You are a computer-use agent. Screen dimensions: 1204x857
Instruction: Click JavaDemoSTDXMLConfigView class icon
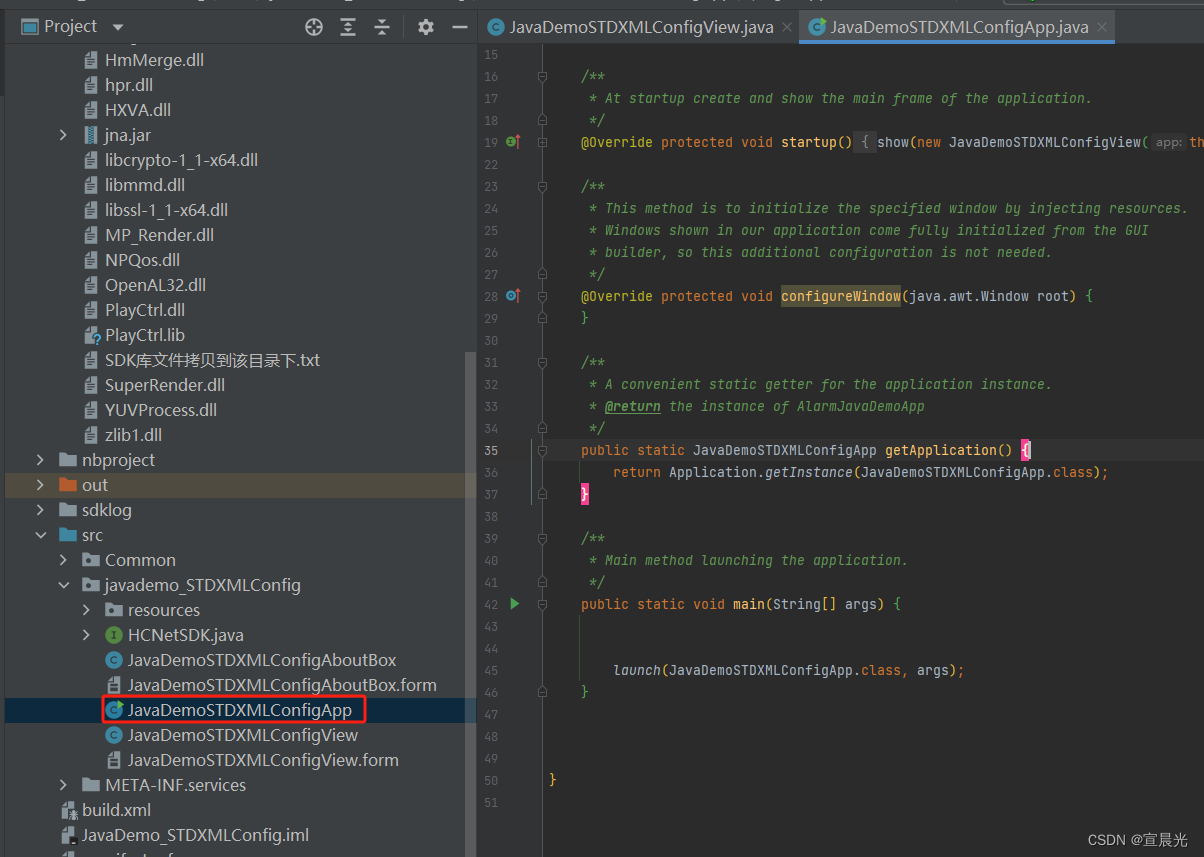[114, 735]
